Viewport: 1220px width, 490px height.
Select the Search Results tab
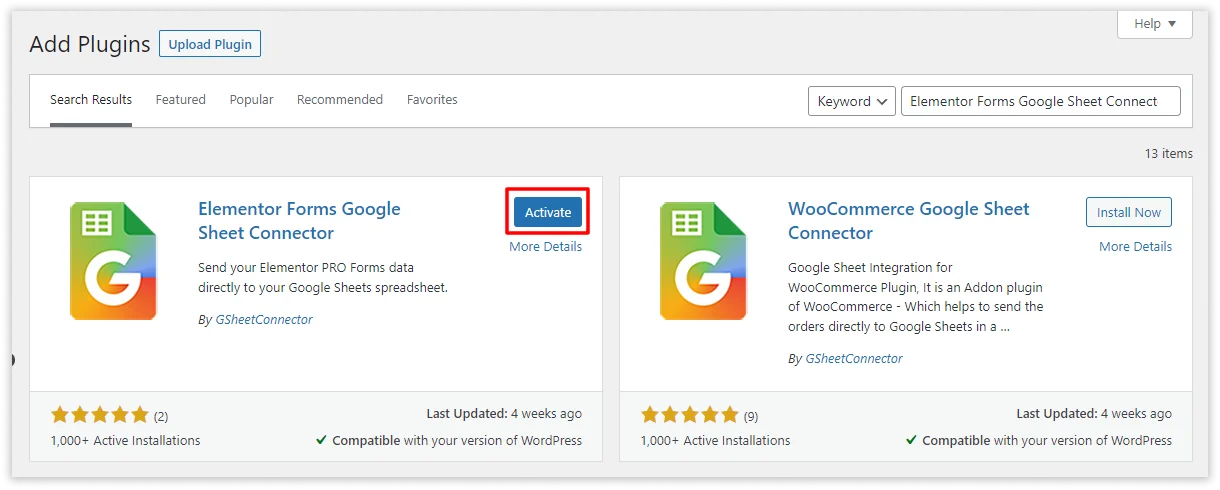91,100
